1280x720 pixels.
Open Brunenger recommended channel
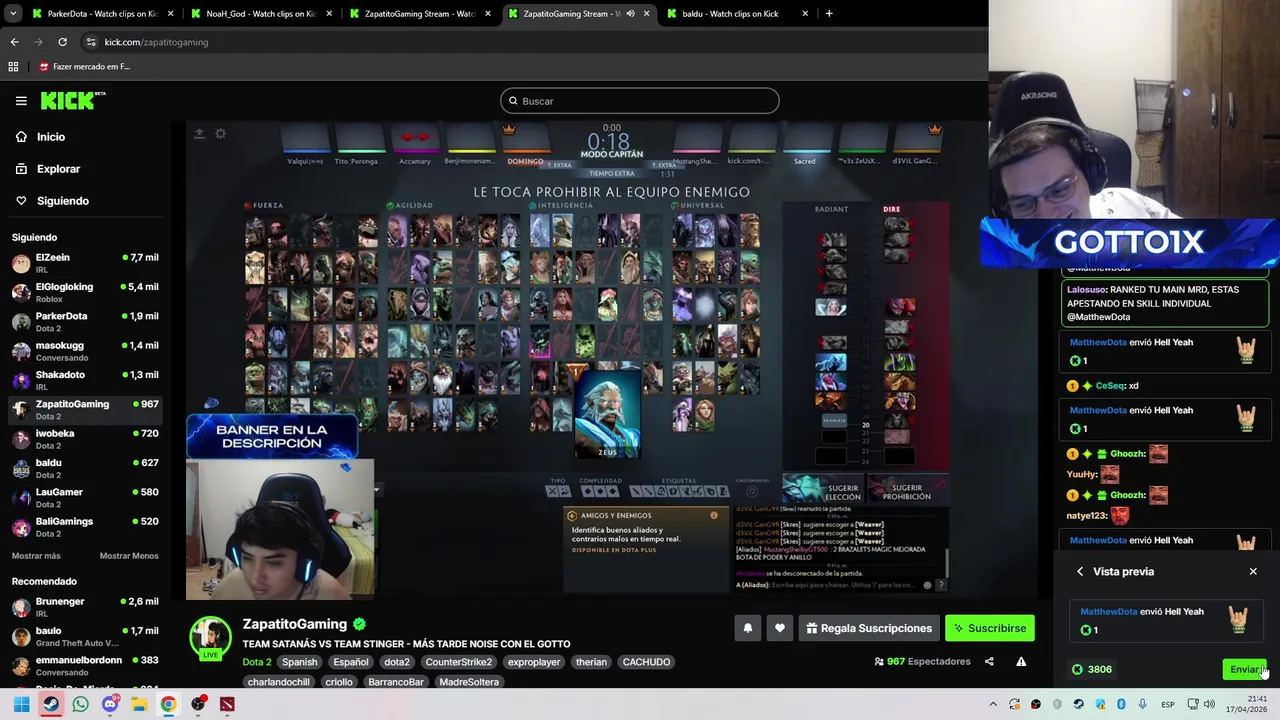[85, 607]
